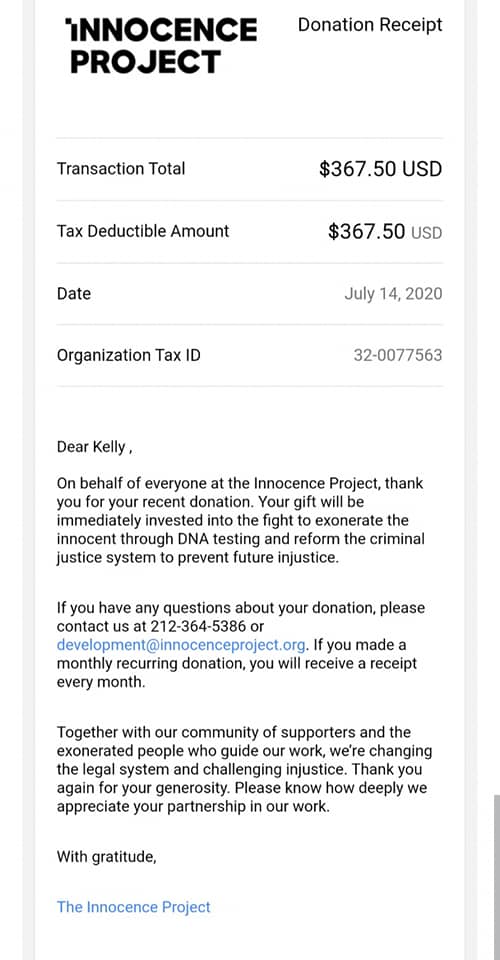Click the Date row label
Image resolution: width=500 pixels, height=960 pixels.
[x=73, y=294]
